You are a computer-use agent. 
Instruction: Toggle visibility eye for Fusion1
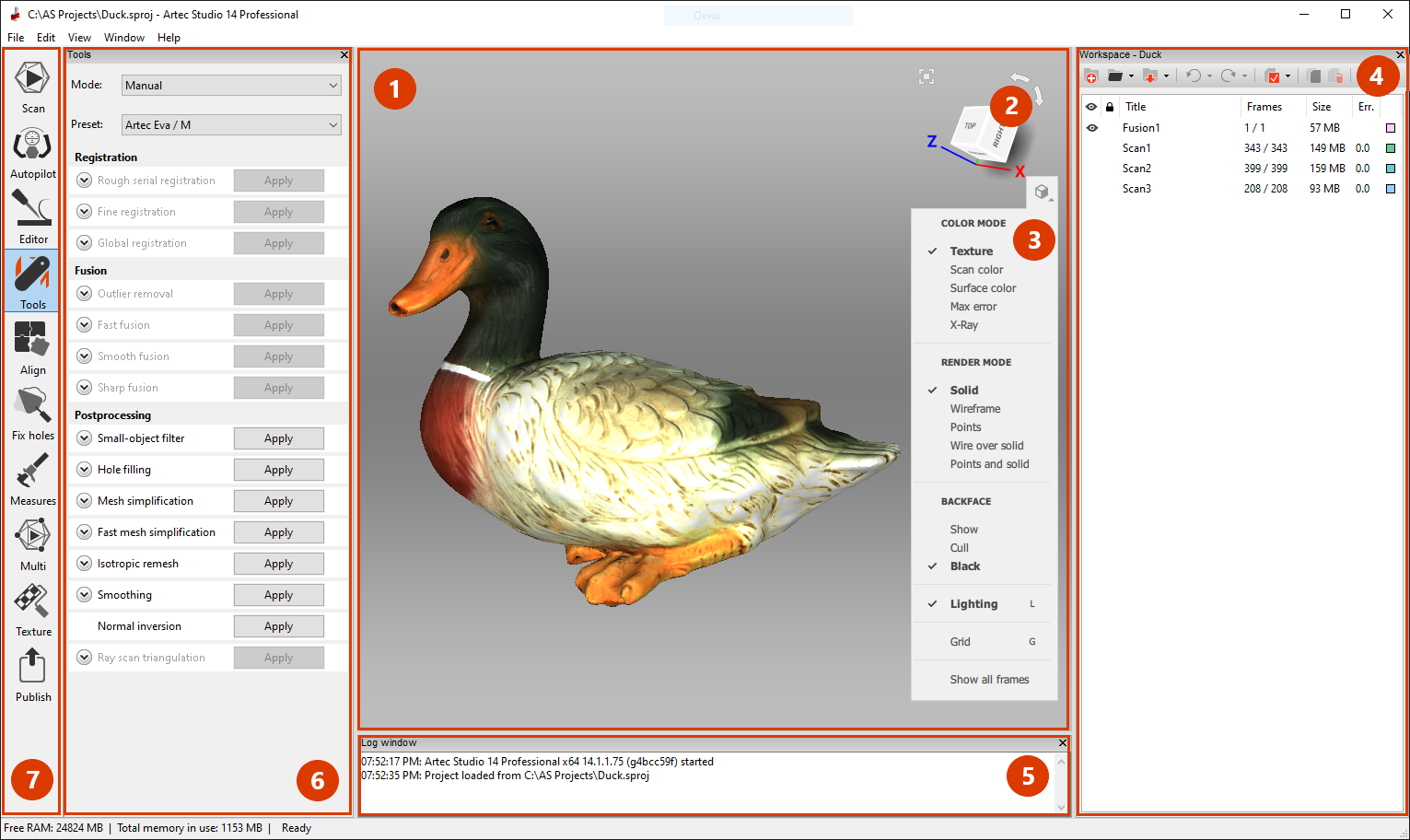click(x=1091, y=128)
